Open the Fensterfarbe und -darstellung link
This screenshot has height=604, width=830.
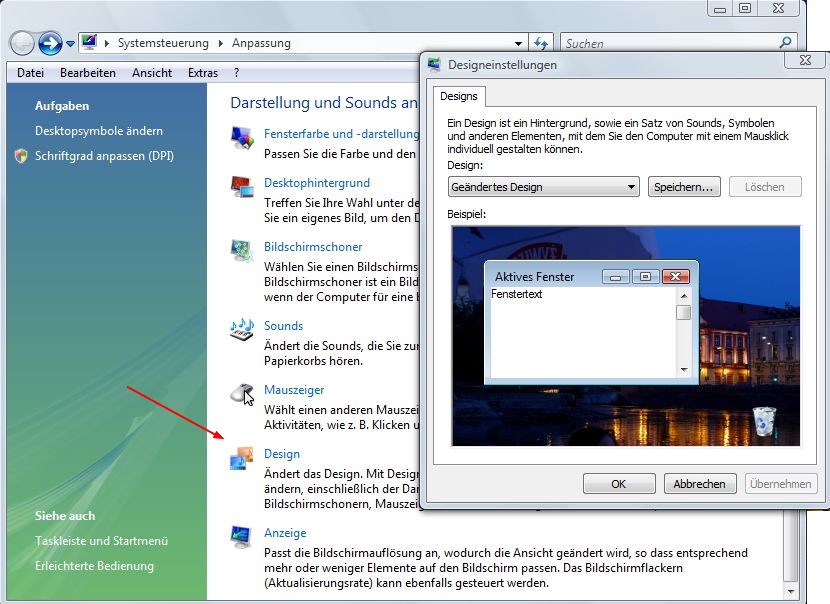(x=341, y=134)
